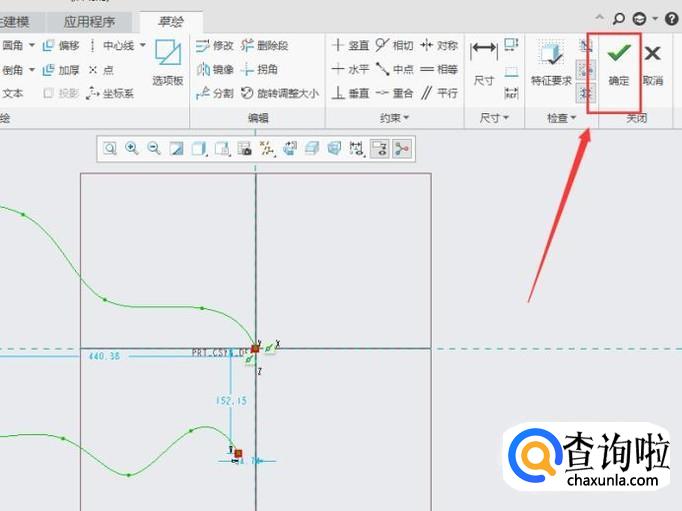This screenshot has width=682, height=511.
Task: Apply the 相等 equal constraint
Action: coord(439,69)
